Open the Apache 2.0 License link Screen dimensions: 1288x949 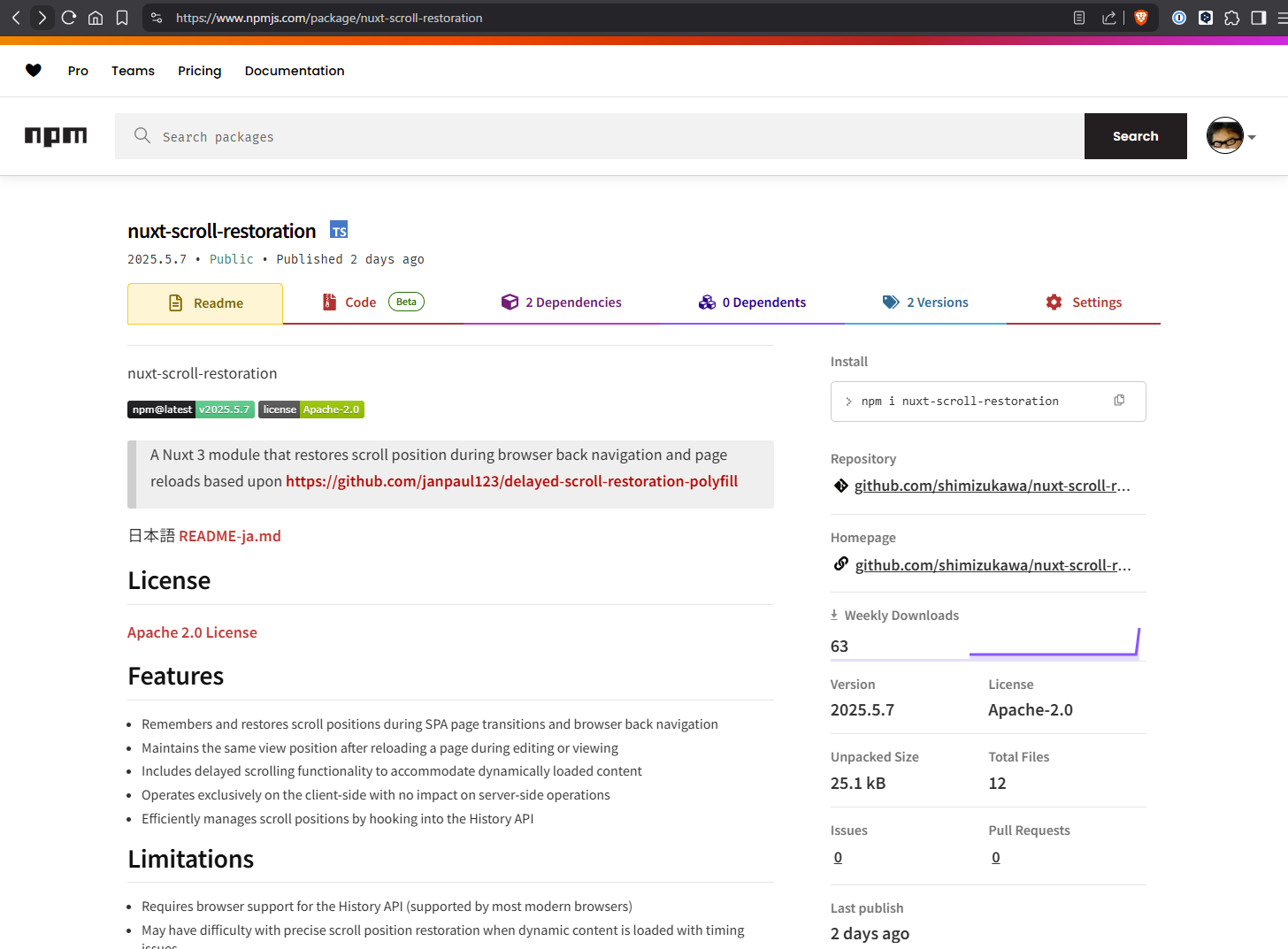[x=192, y=632]
